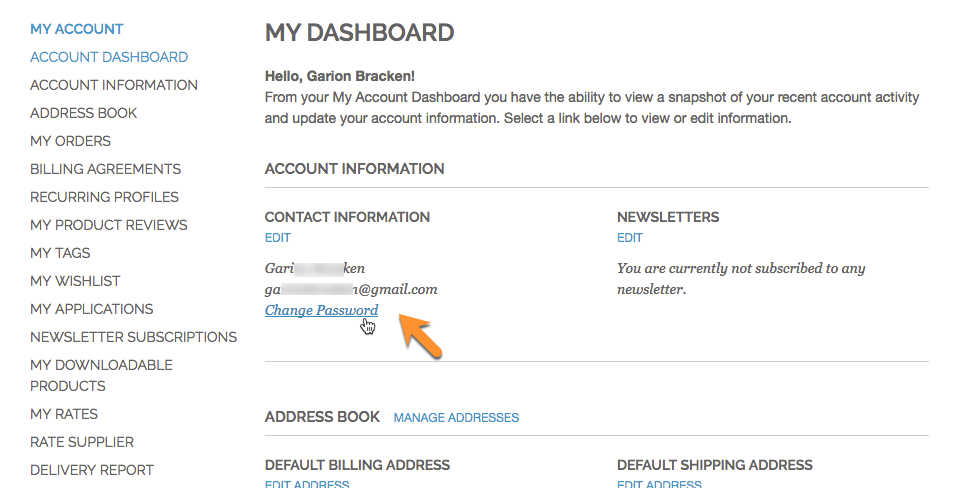
Task: Open Account Dashboard in sidebar
Action: (109, 57)
